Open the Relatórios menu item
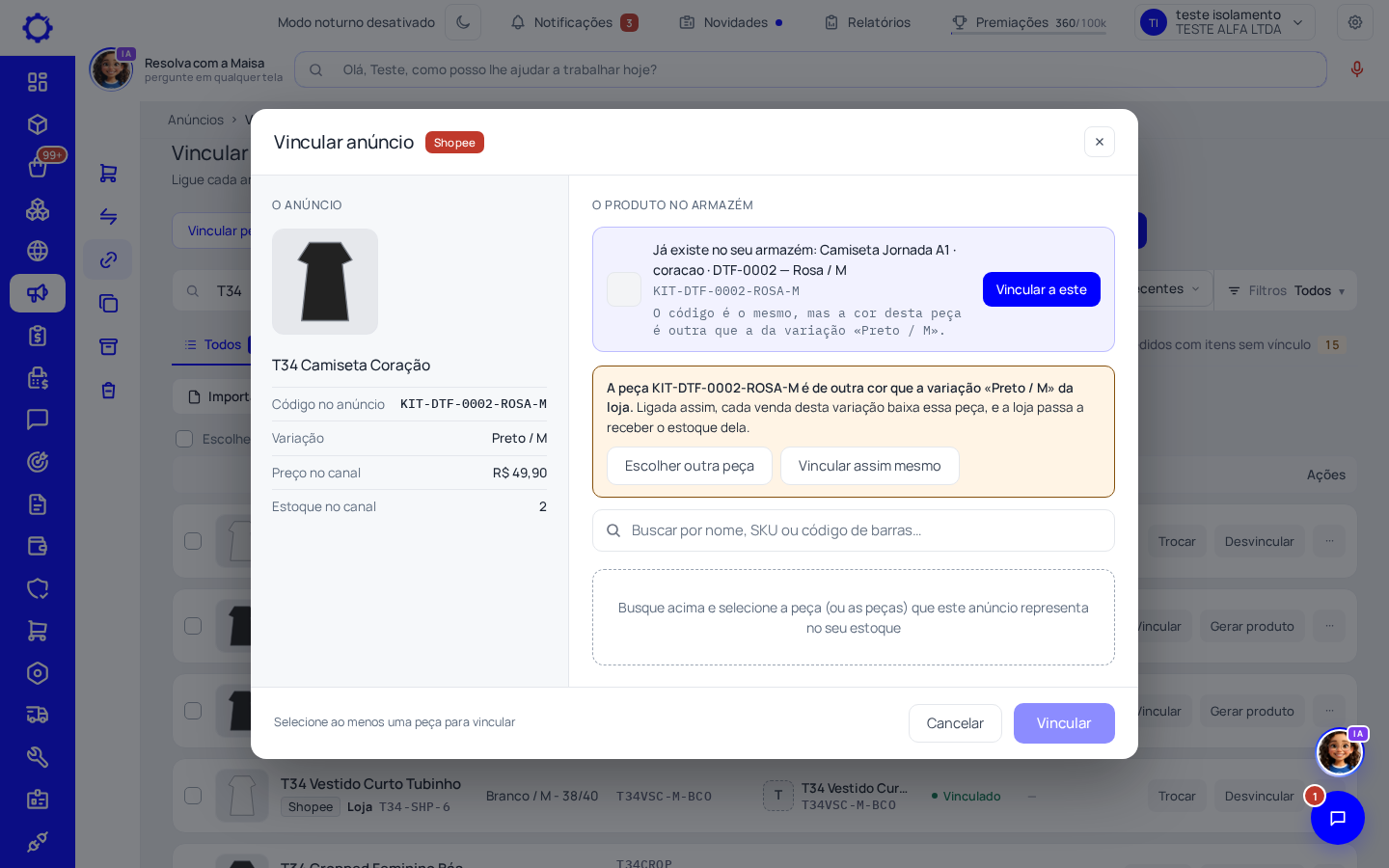The height and width of the screenshot is (868, 1389). pos(868,22)
